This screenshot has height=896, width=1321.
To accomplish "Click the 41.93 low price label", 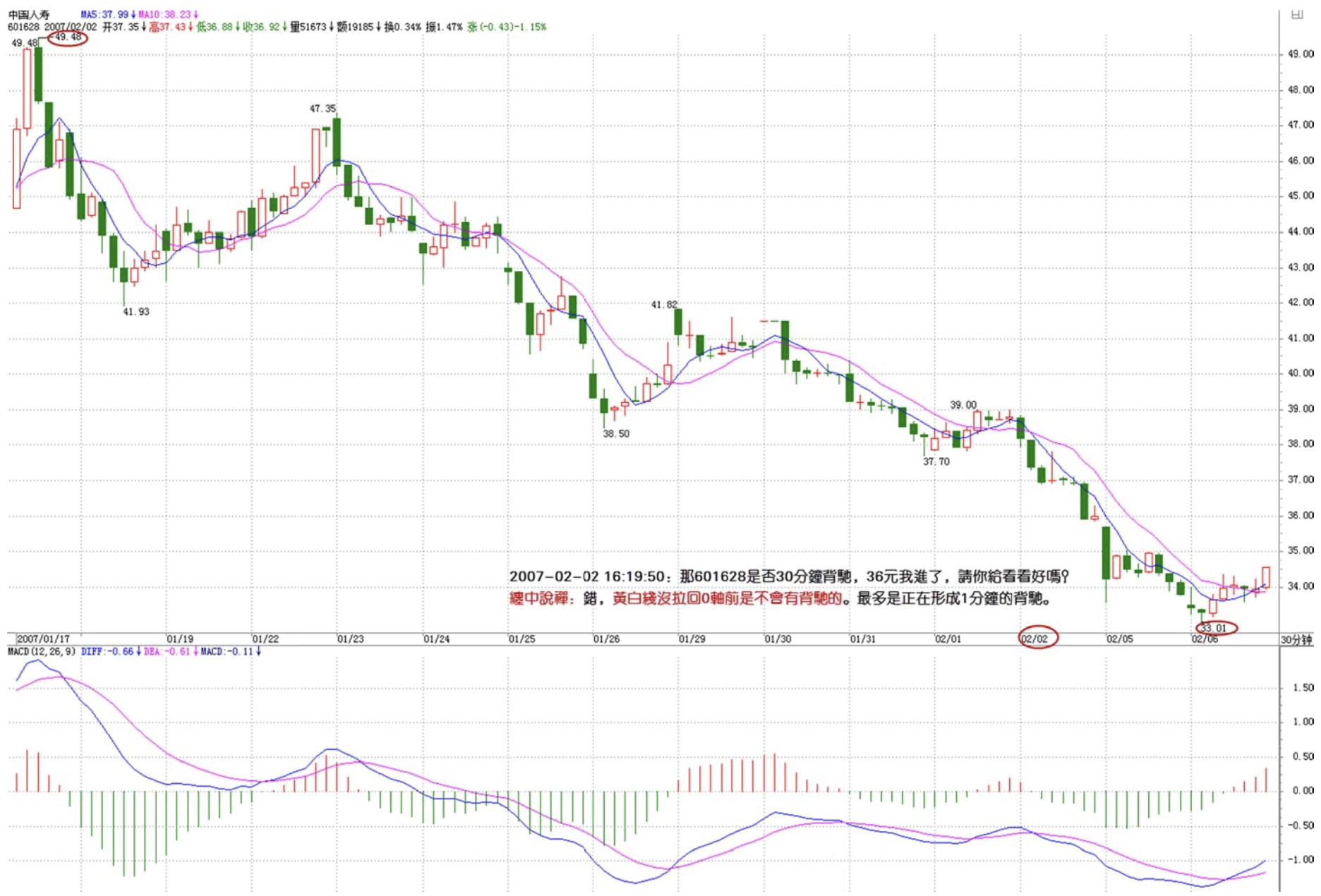I will click(136, 312).
